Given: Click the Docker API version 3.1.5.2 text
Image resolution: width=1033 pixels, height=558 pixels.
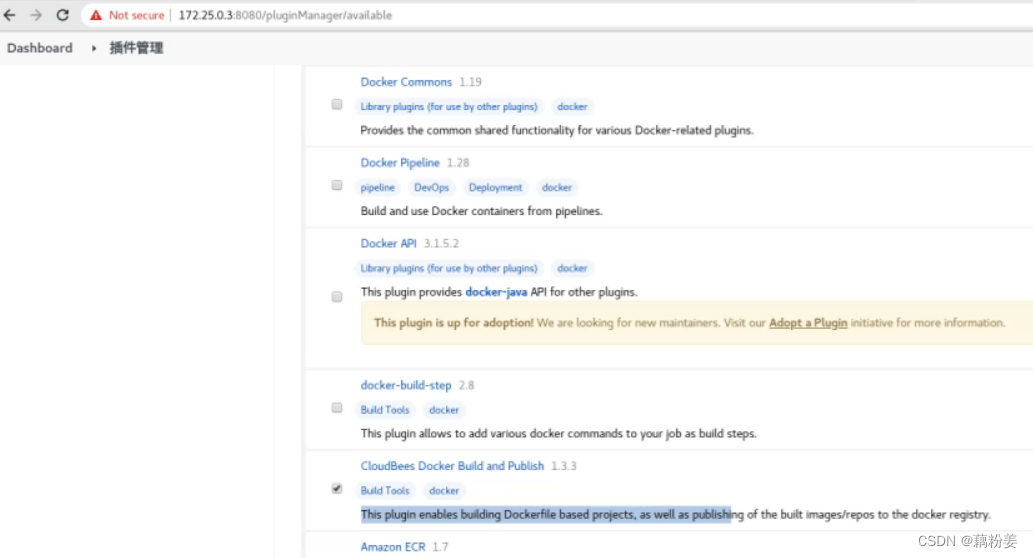Looking at the screenshot, I should [441, 243].
